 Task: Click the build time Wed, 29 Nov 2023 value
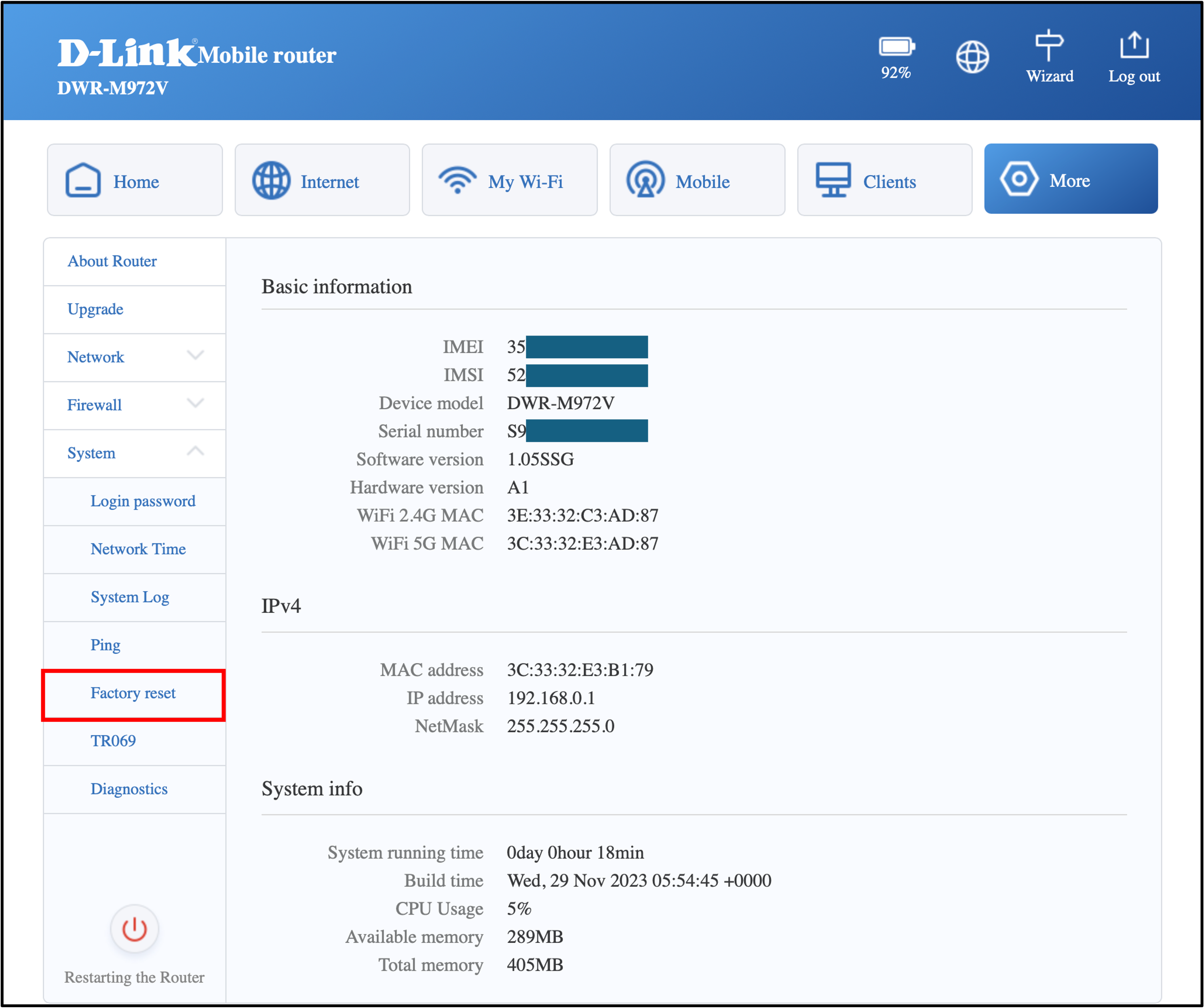click(x=639, y=881)
